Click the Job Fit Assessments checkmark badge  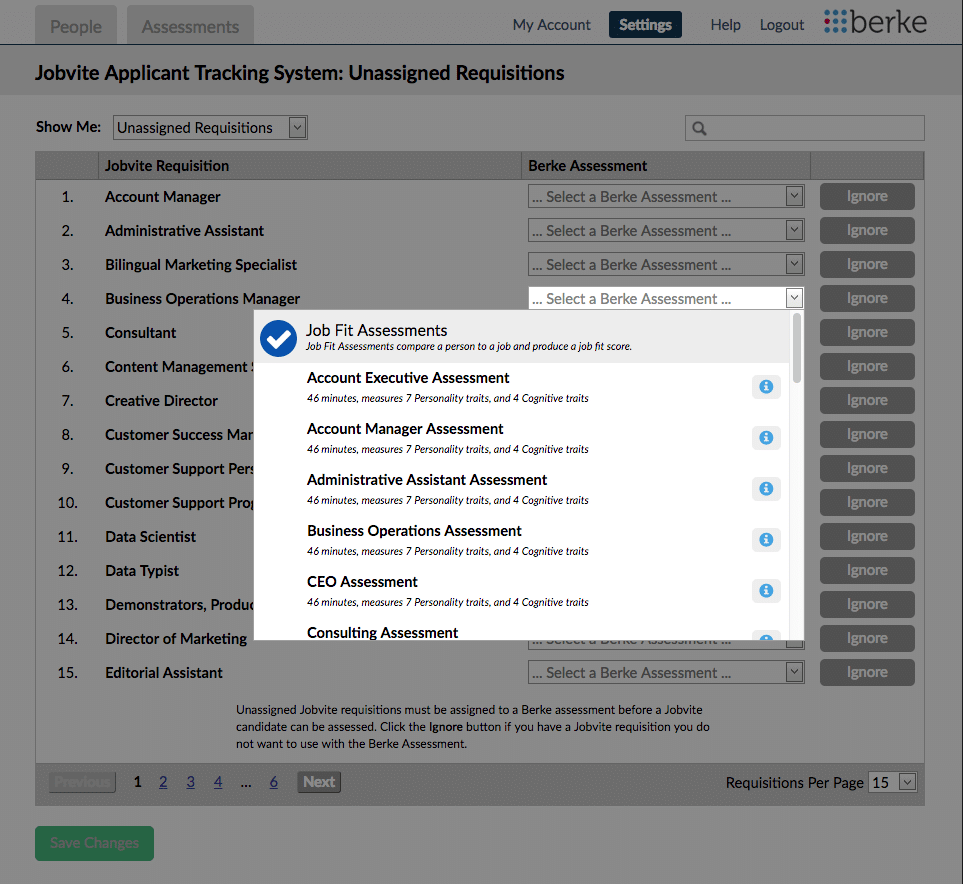tap(278, 338)
